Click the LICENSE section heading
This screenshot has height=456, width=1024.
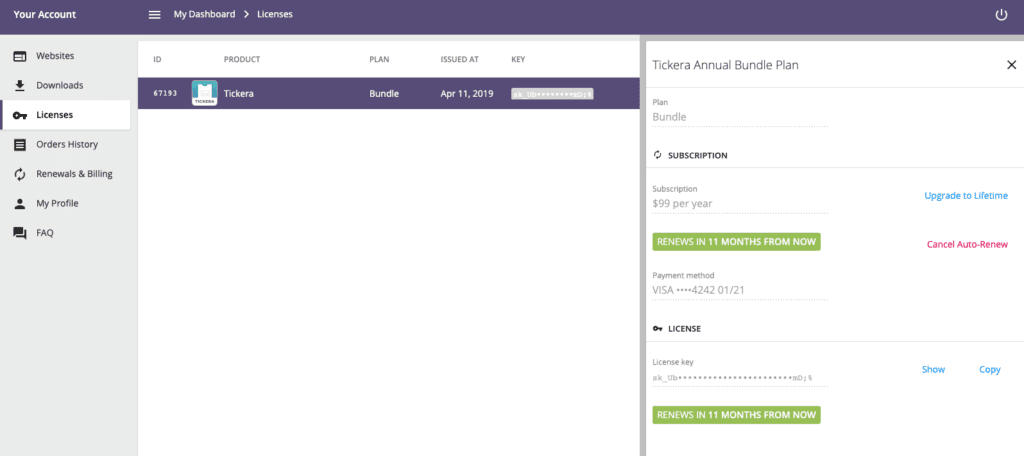point(684,329)
